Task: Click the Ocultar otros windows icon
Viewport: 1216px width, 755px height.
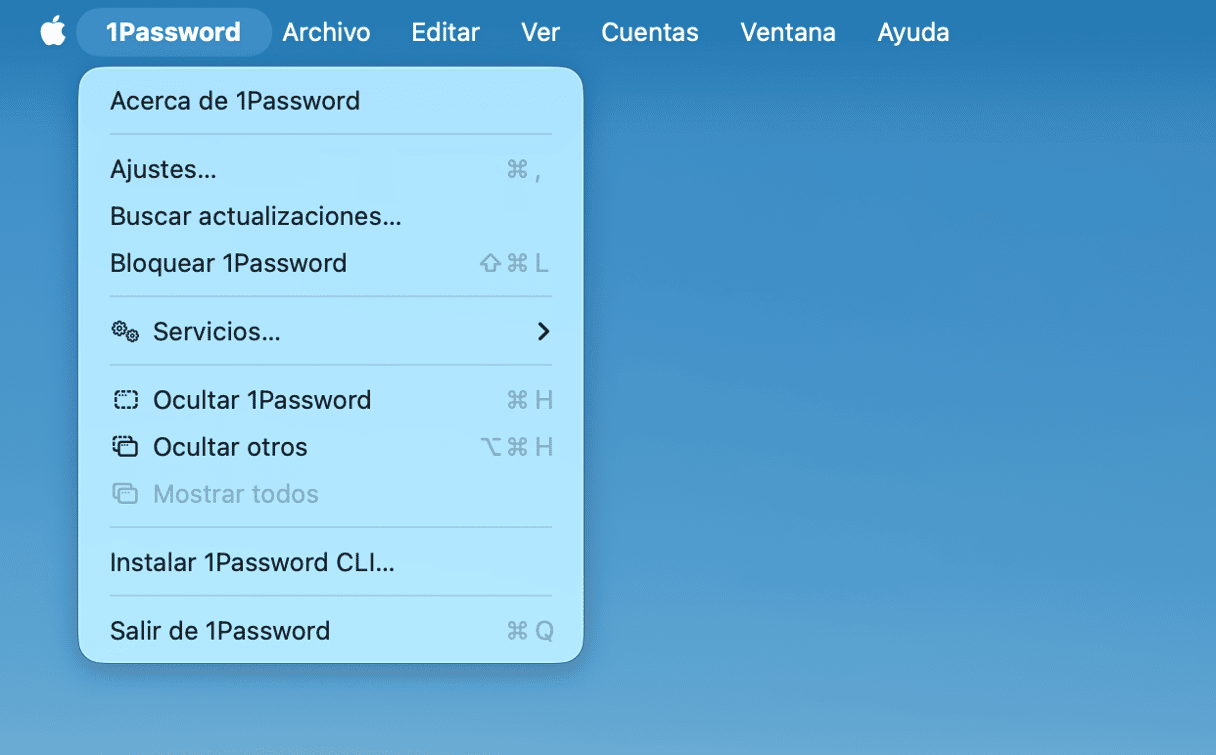Action: pyautogui.click(x=125, y=447)
